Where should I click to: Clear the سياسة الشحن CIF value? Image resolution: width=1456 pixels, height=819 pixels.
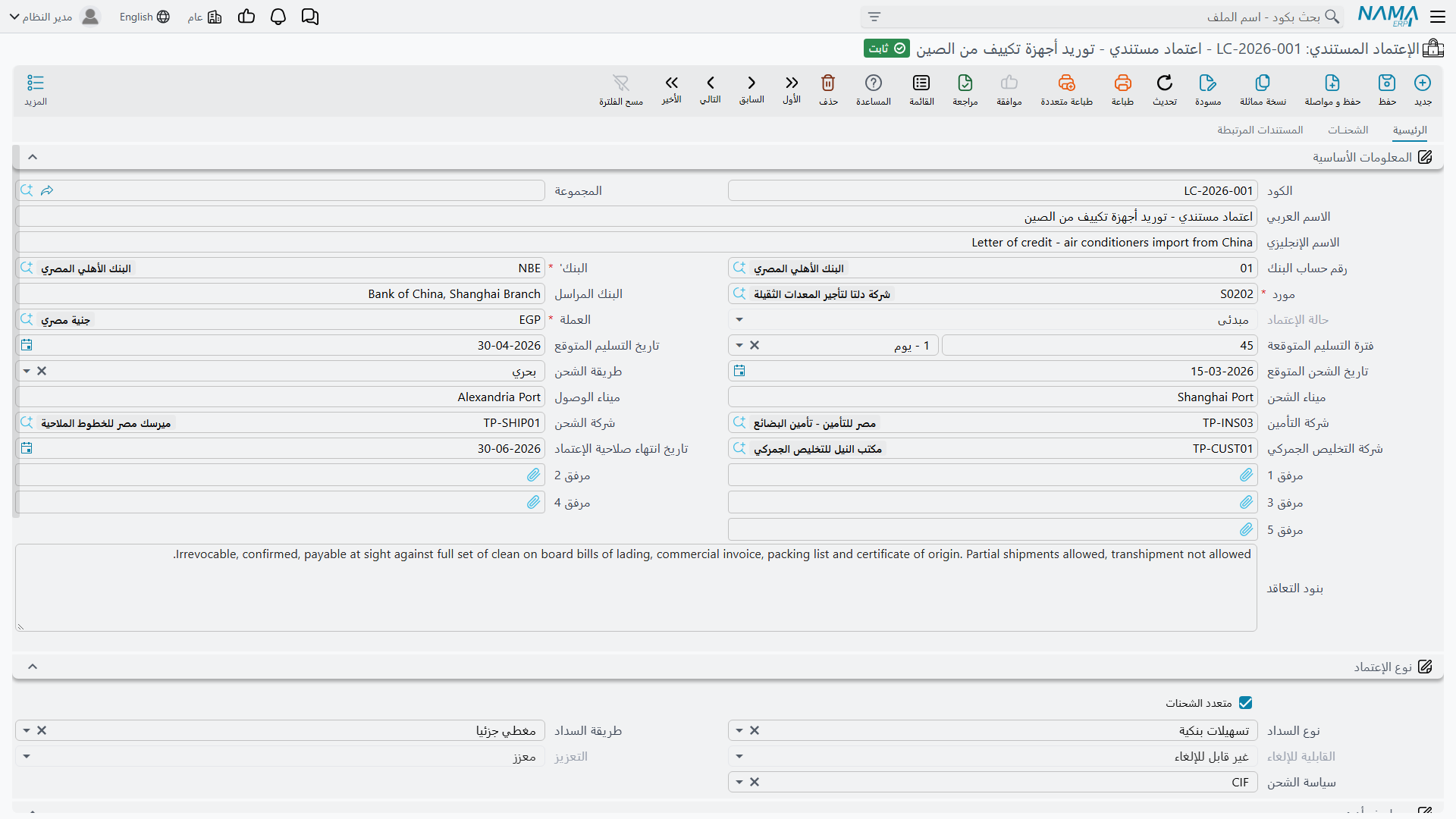coord(755,782)
